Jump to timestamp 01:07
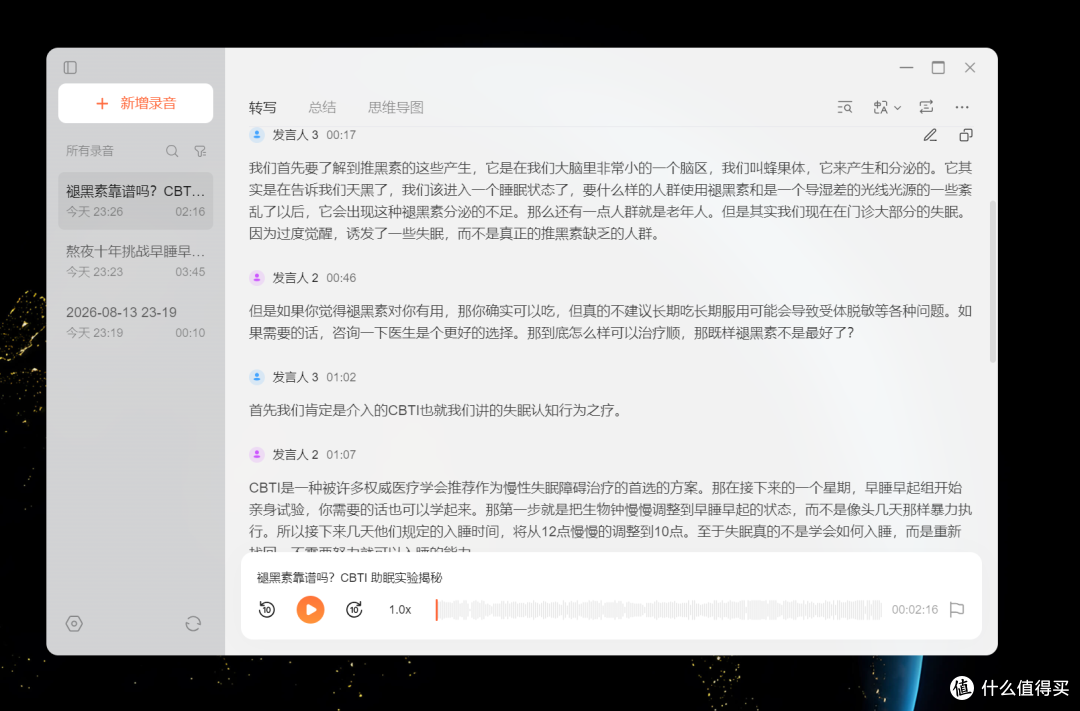Viewport: 1080px width, 711px height. (x=341, y=455)
